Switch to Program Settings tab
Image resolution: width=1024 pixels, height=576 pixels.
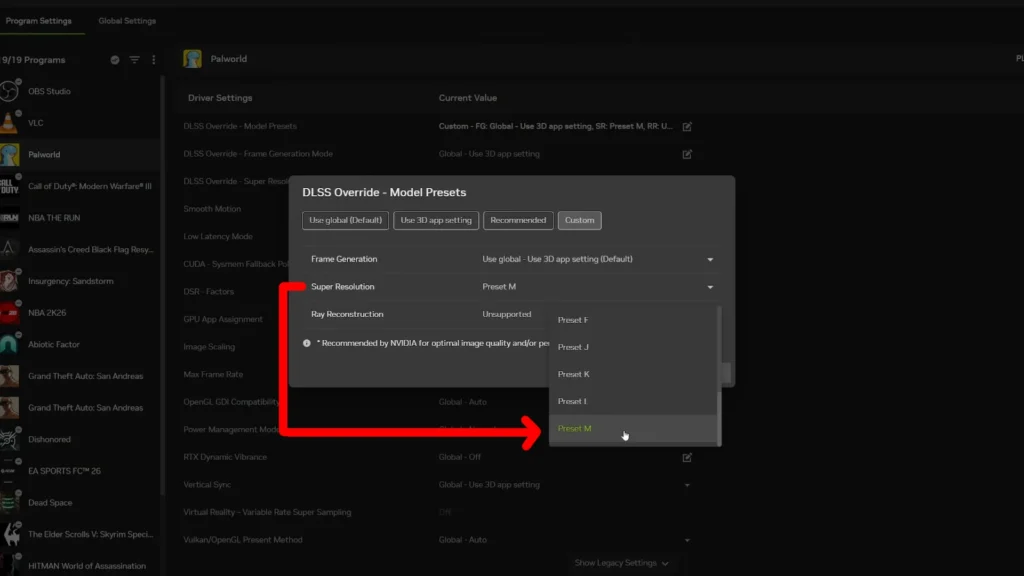pos(39,21)
